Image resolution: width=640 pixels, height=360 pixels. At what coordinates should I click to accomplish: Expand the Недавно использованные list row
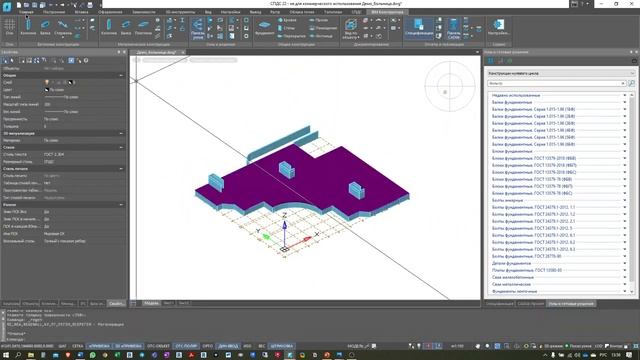click(x=624, y=96)
